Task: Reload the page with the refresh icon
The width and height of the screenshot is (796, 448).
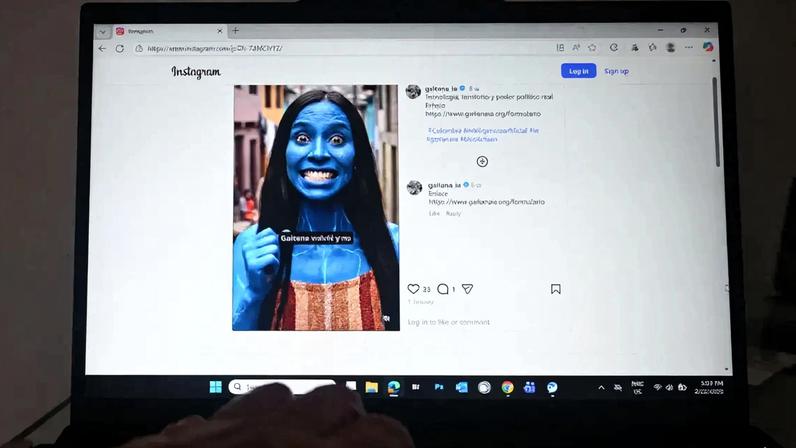Action: [x=120, y=48]
